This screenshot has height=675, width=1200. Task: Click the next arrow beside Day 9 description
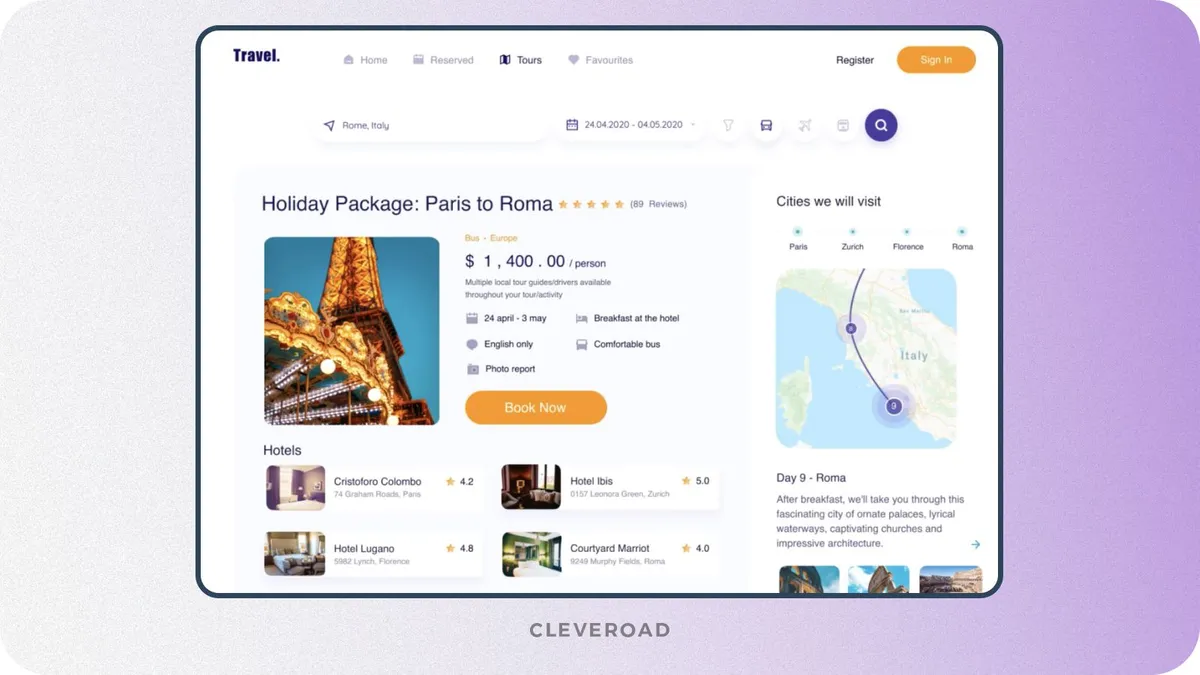click(975, 544)
